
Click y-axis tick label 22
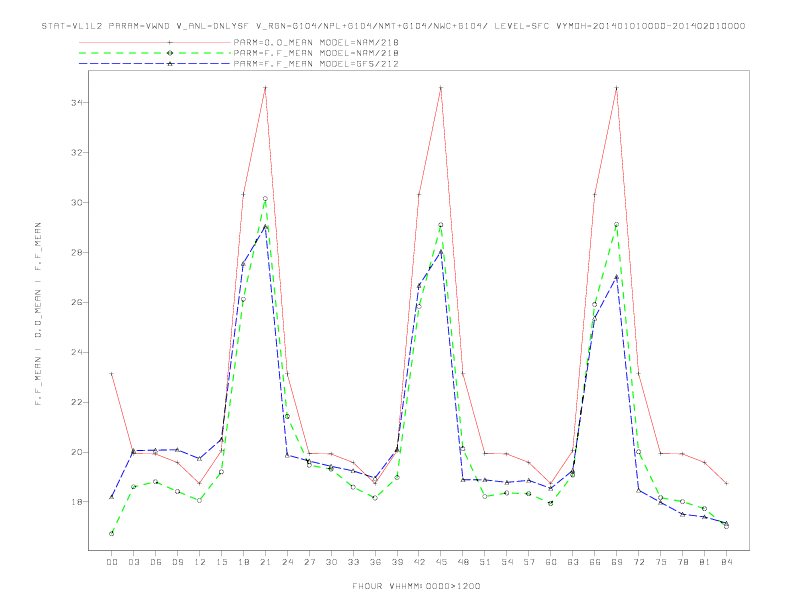(x=77, y=402)
